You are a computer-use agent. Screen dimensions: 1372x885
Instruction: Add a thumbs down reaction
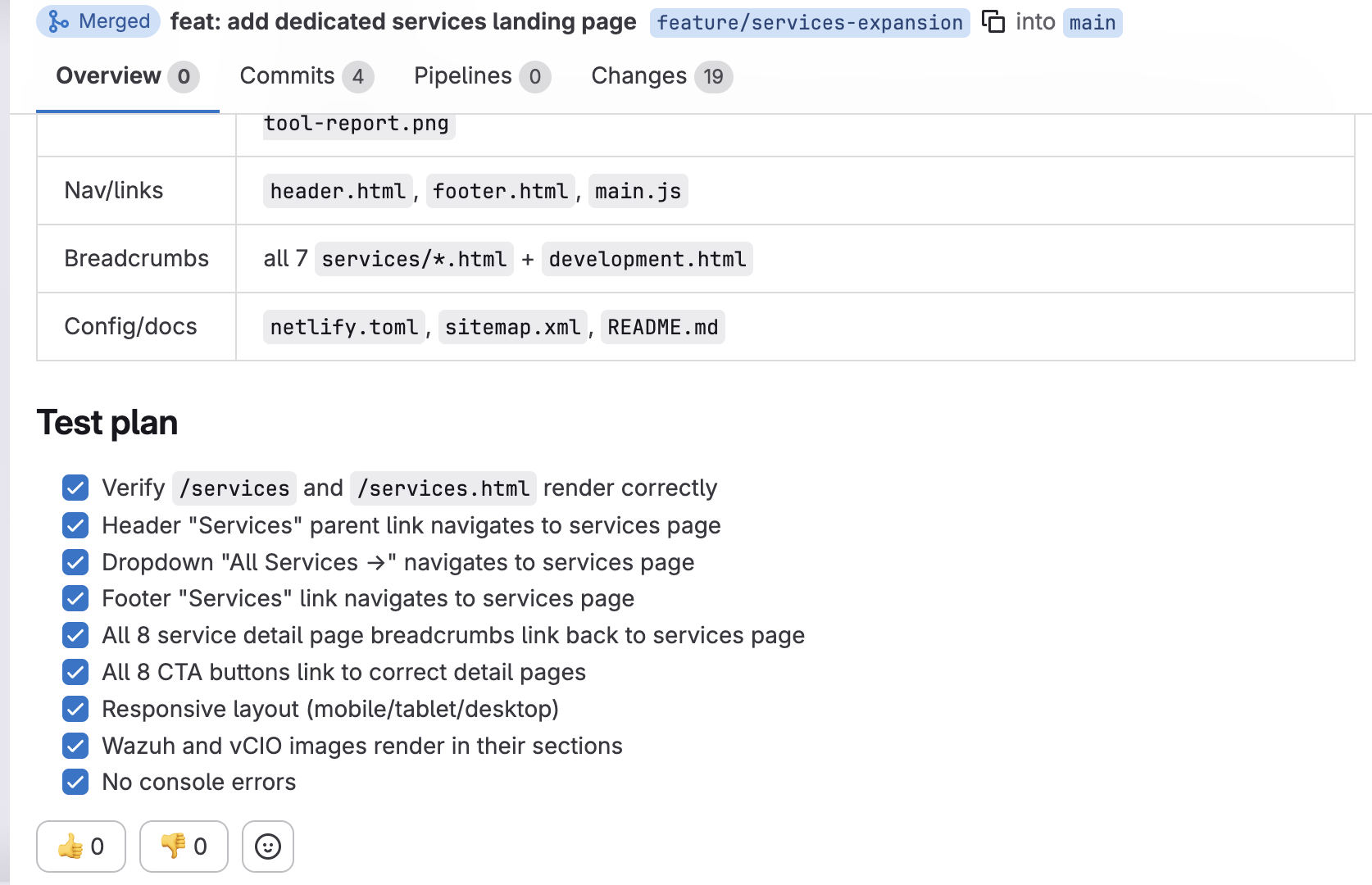click(183, 846)
